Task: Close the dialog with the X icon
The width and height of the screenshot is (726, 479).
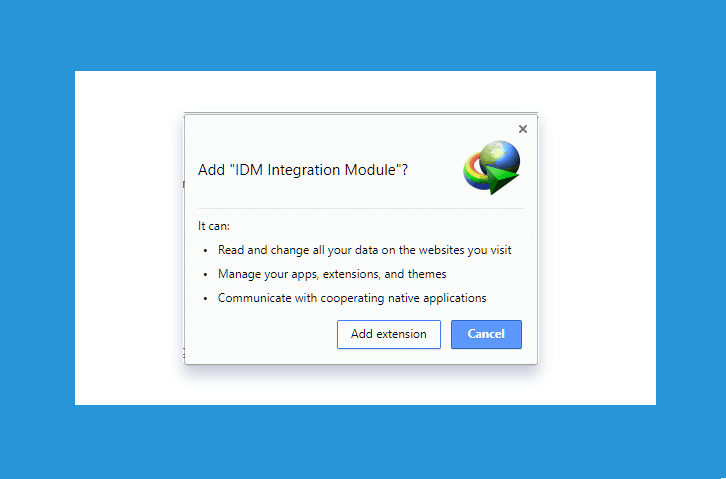Action: [x=523, y=129]
